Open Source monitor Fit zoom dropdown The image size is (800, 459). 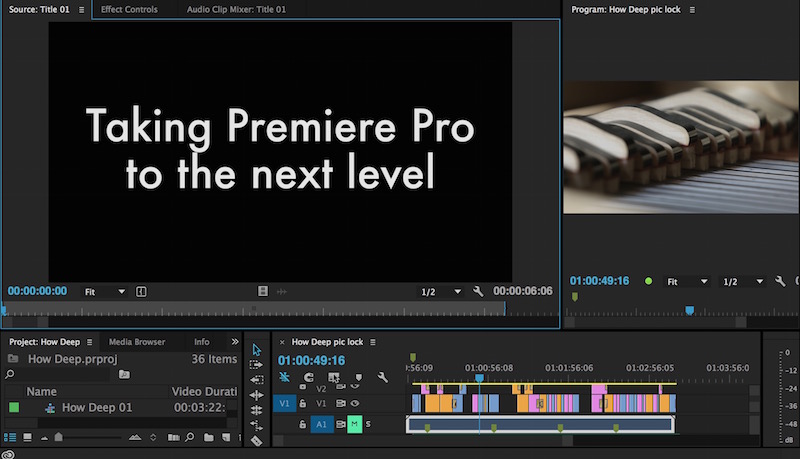(105, 292)
